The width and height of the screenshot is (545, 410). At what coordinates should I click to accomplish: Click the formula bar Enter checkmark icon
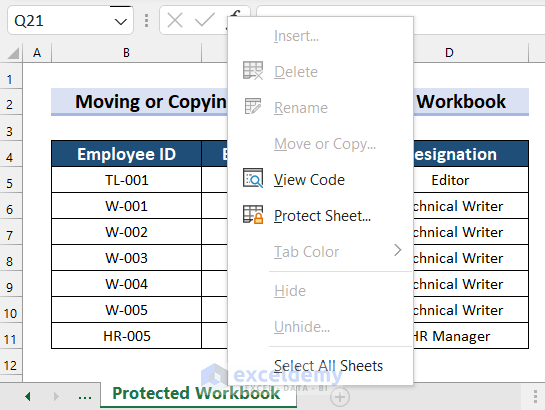click(x=205, y=20)
